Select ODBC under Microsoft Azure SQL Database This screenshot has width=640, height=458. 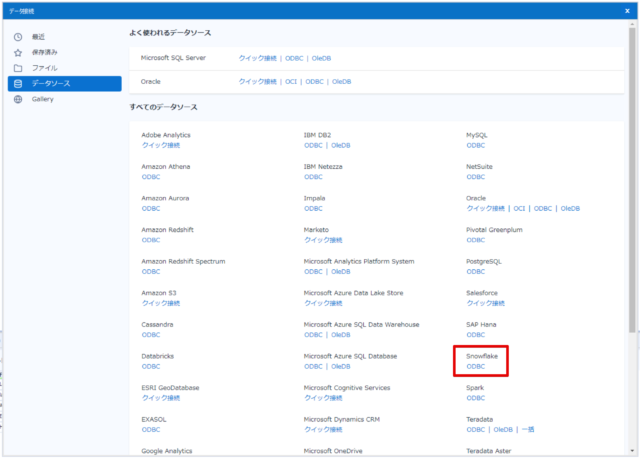click(x=313, y=367)
